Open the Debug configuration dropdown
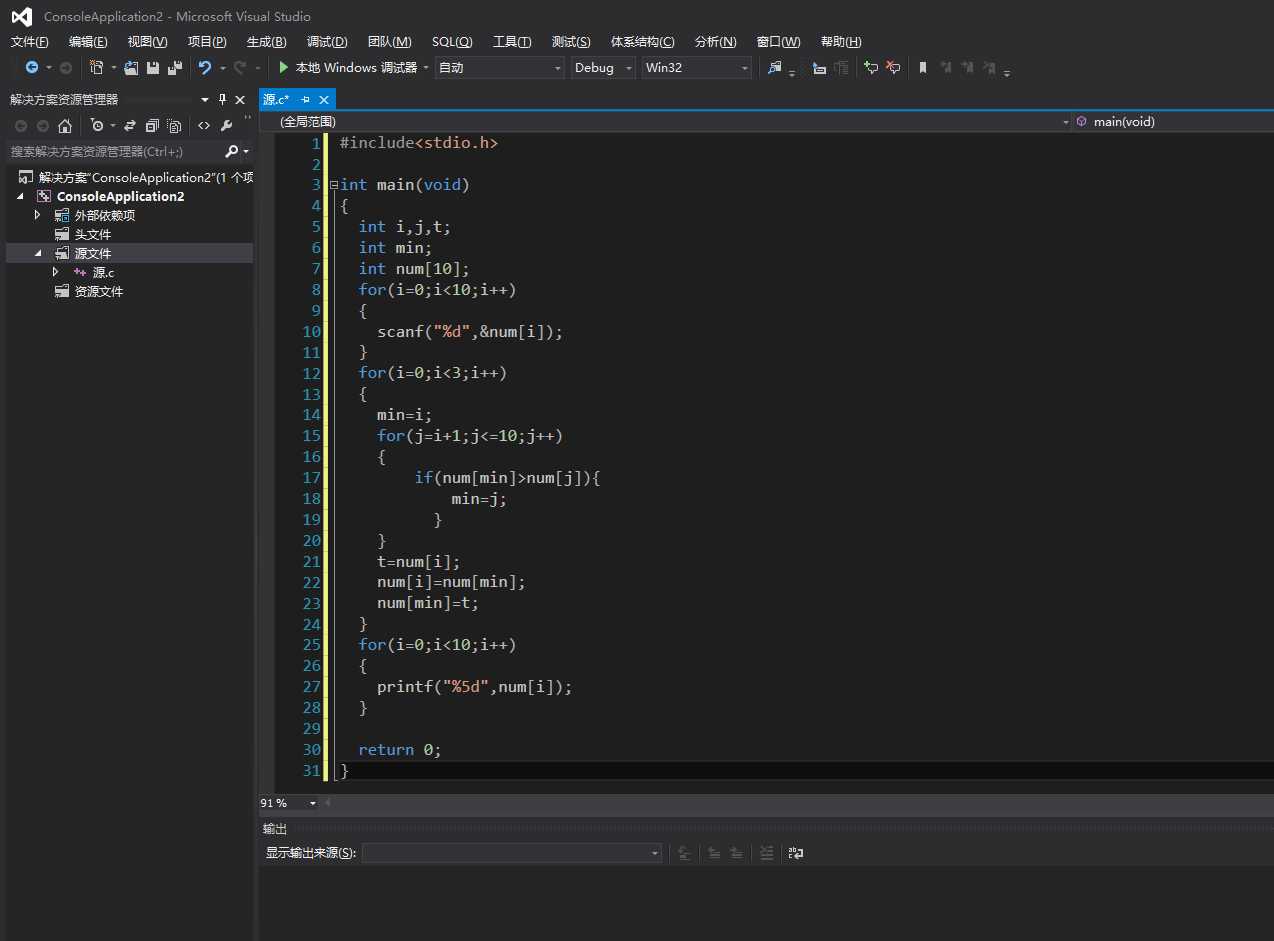Image resolution: width=1274 pixels, height=941 pixels. pos(603,68)
